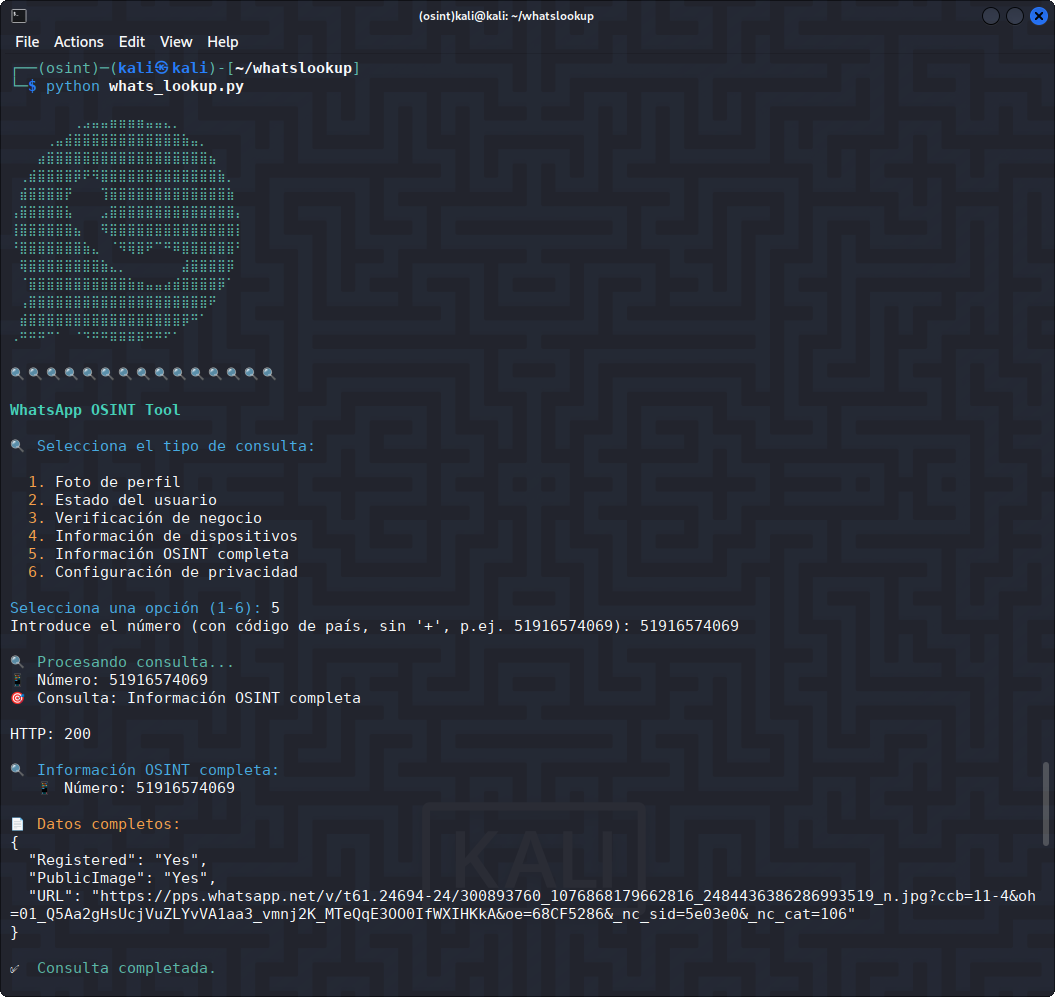
Task: Click the terminal icon in title bar
Action: (19, 16)
